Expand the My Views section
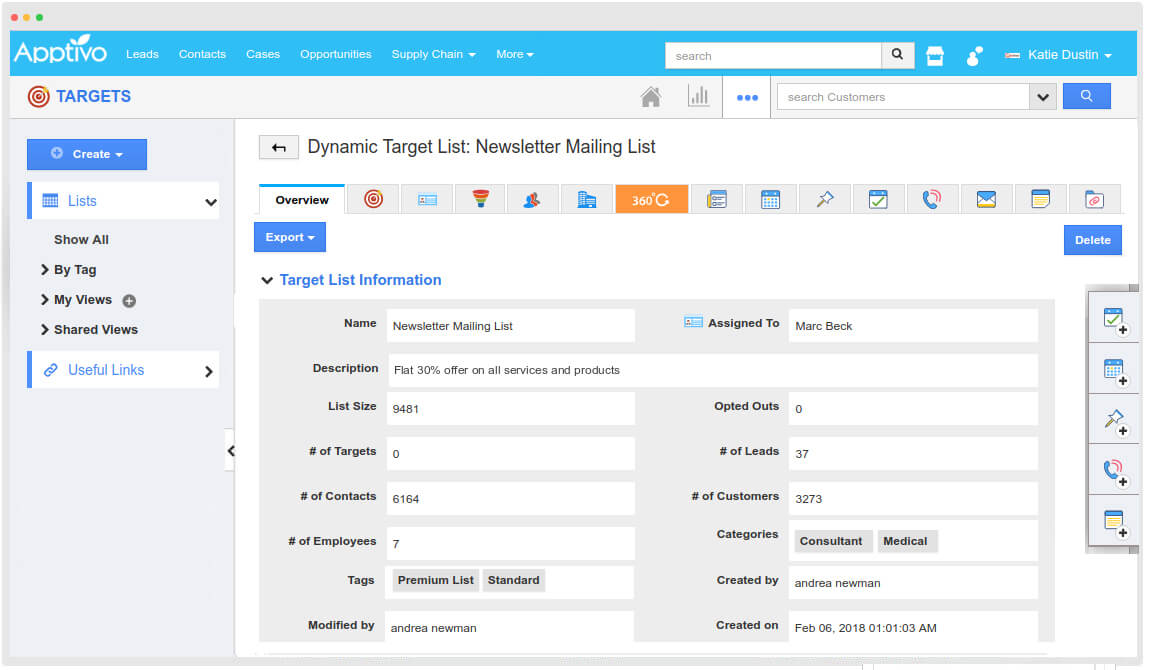Viewport: 1150px width, 670px height. pyautogui.click(x=80, y=299)
